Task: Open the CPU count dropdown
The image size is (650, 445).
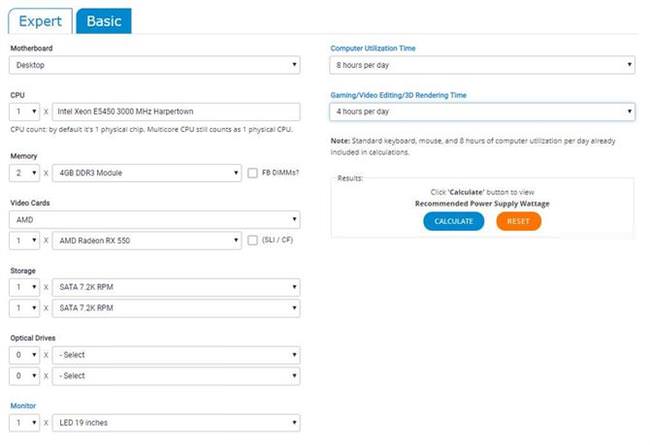Action: [x=24, y=112]
